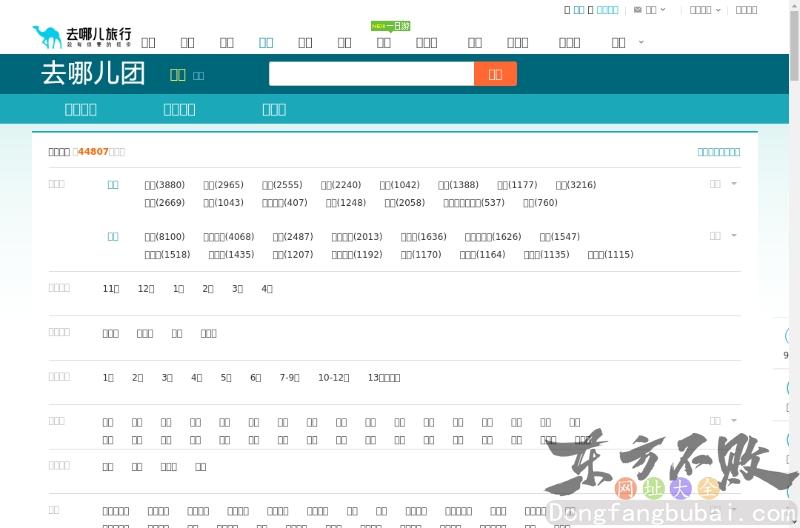Pick the 10-12 days trip length option

[333, 378]
